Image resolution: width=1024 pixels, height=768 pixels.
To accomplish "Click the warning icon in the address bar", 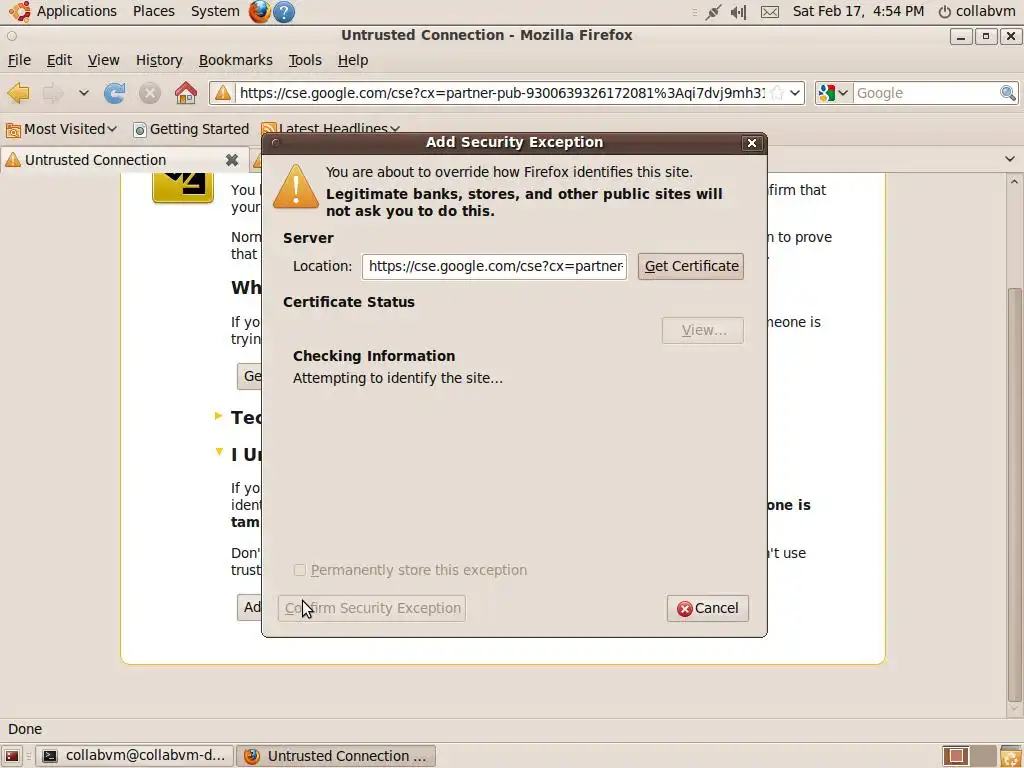I will point(223,93).
